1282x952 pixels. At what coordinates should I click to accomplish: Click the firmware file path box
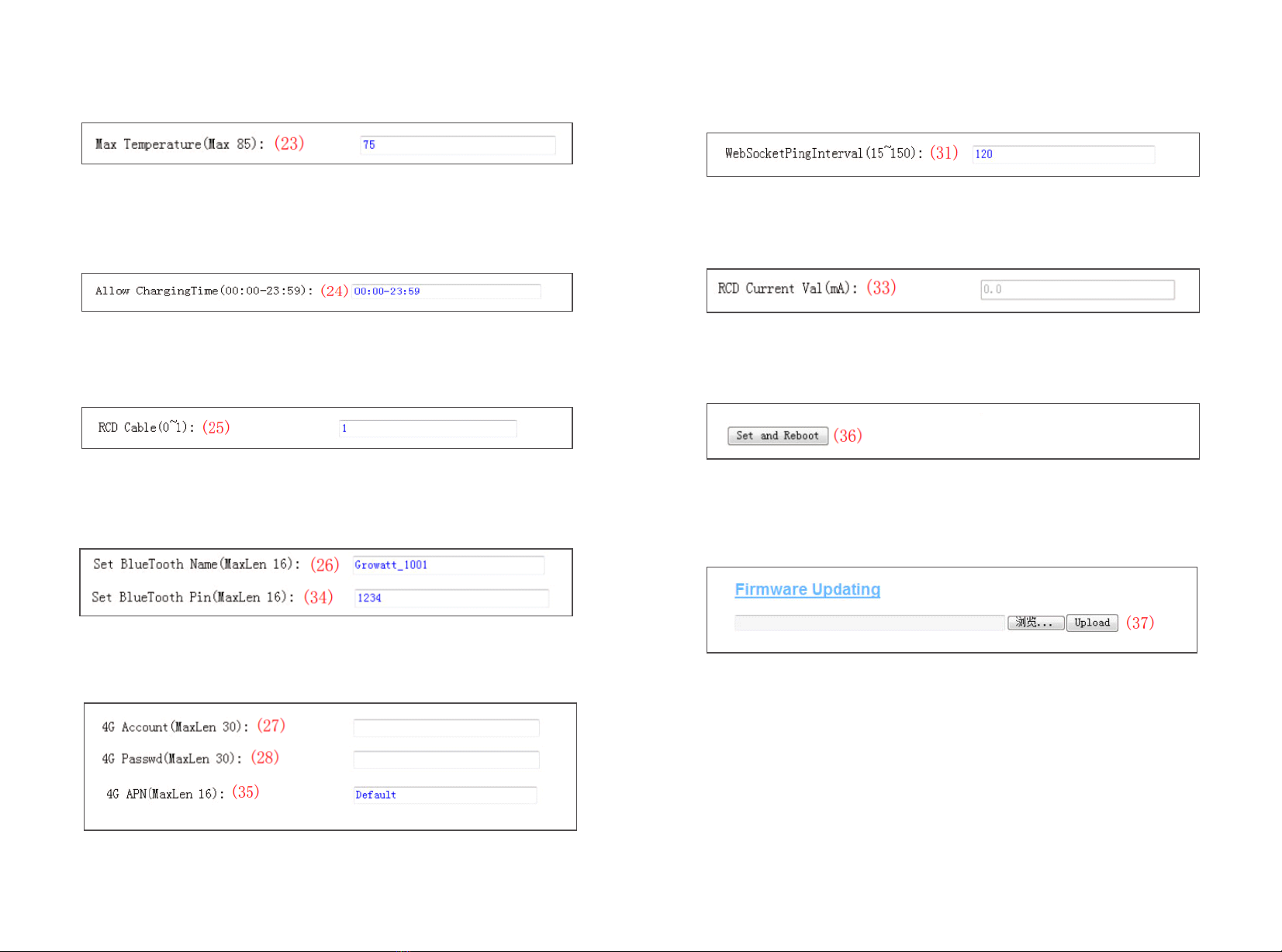pos(869,623)
